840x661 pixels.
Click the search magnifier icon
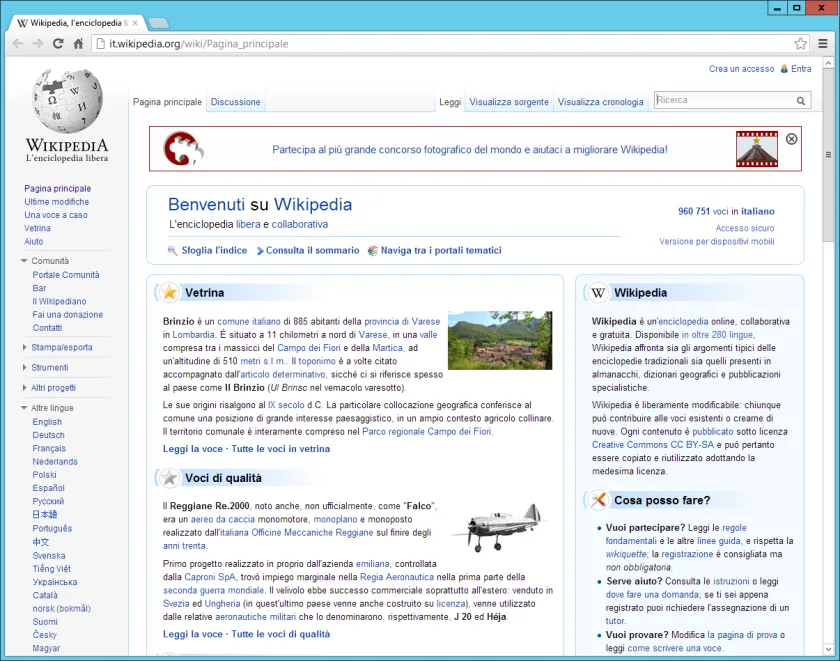(800, 101)
